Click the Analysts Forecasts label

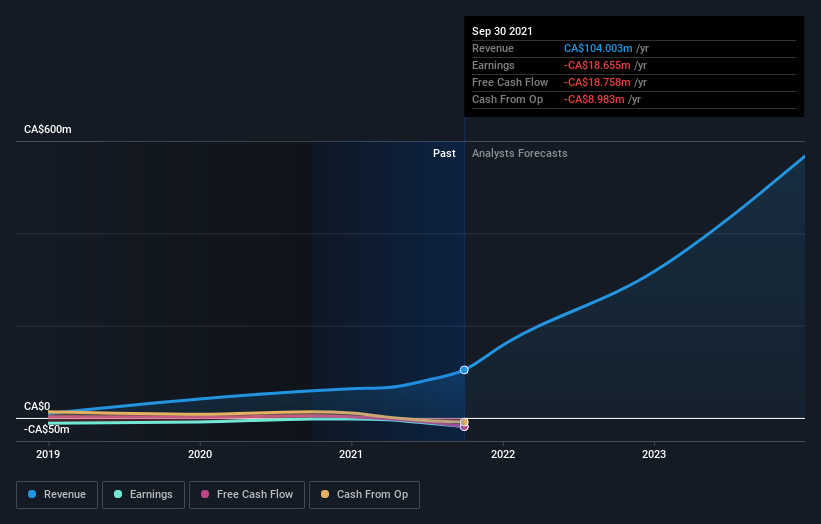[x=519, y=153]
